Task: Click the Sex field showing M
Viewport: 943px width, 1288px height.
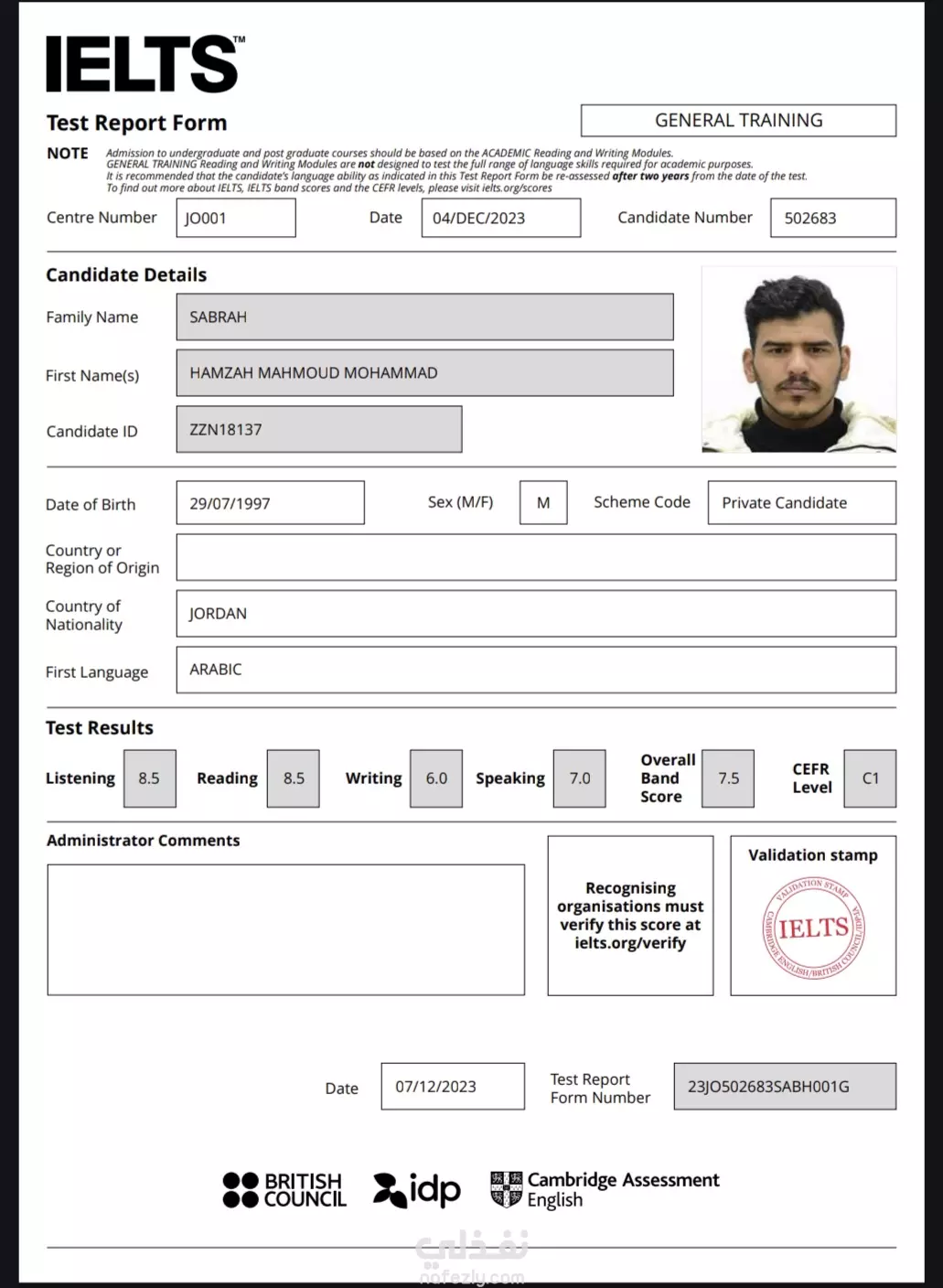Action: coord(543,503)
